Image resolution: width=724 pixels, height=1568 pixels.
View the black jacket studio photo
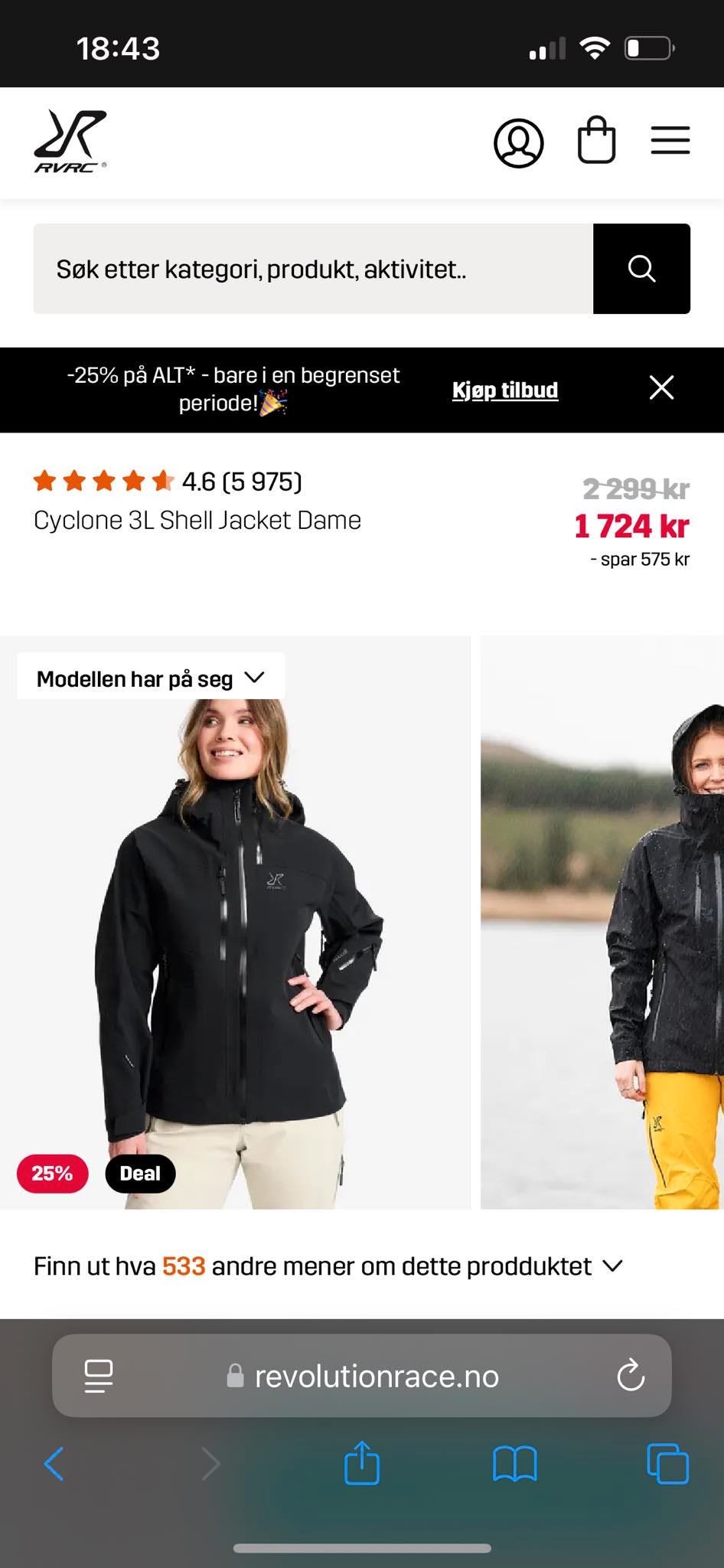click(235, 923)
